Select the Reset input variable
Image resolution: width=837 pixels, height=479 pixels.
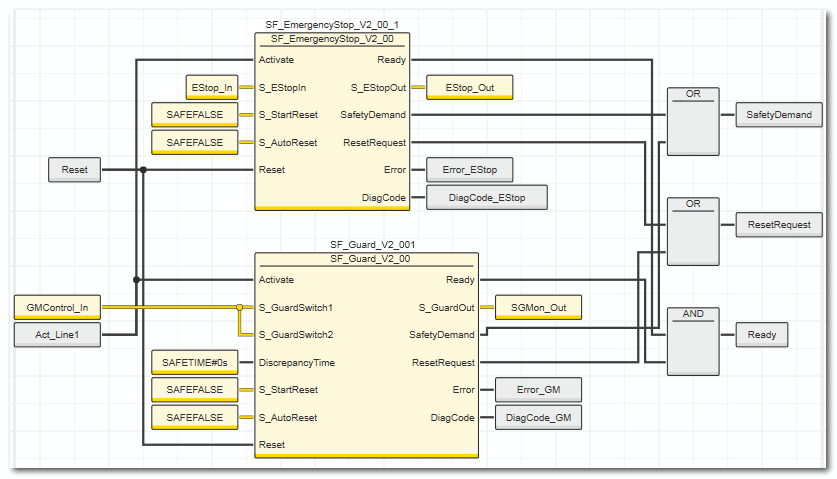[x=74, y=170]
